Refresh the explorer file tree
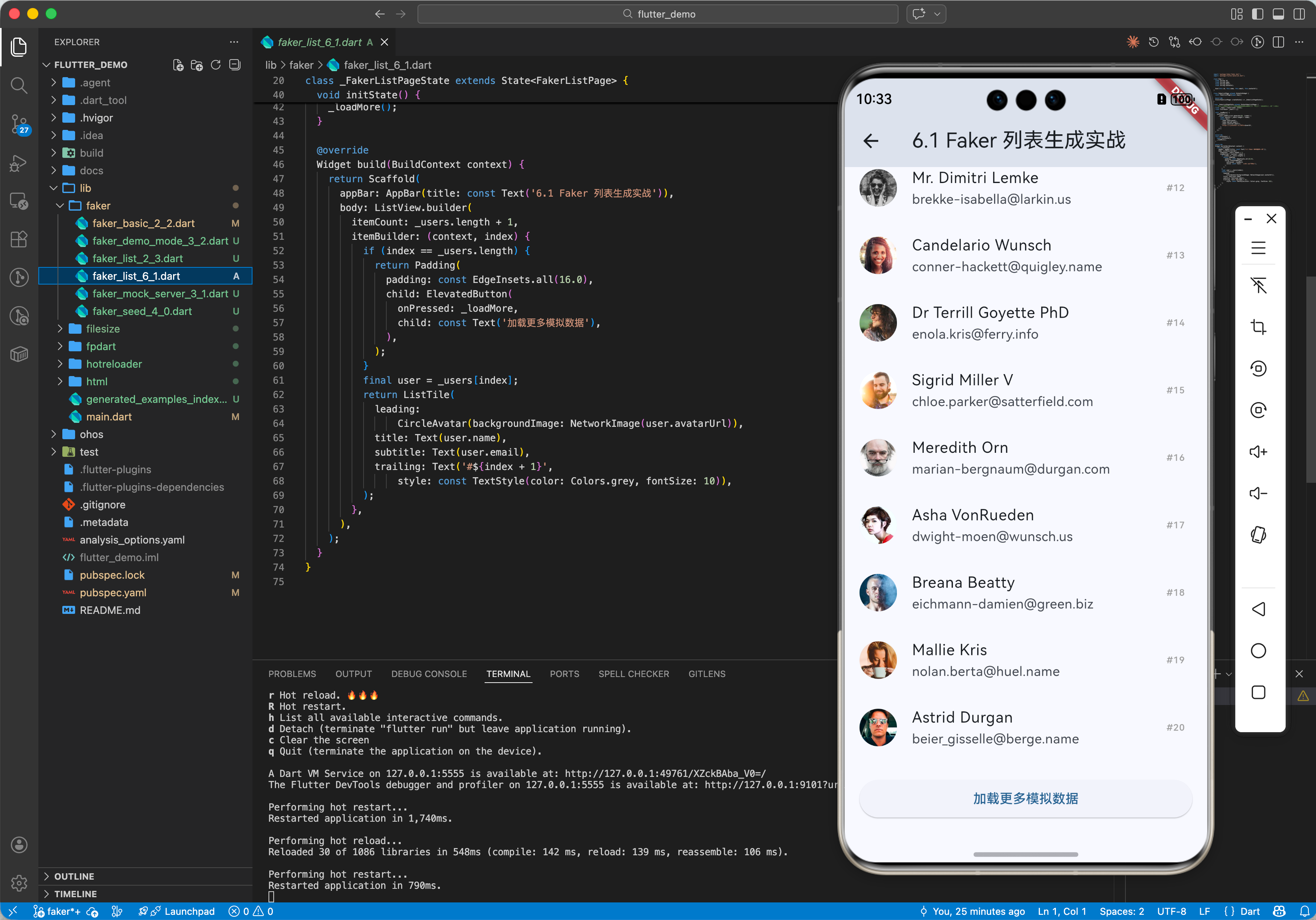 pos(215,65)
